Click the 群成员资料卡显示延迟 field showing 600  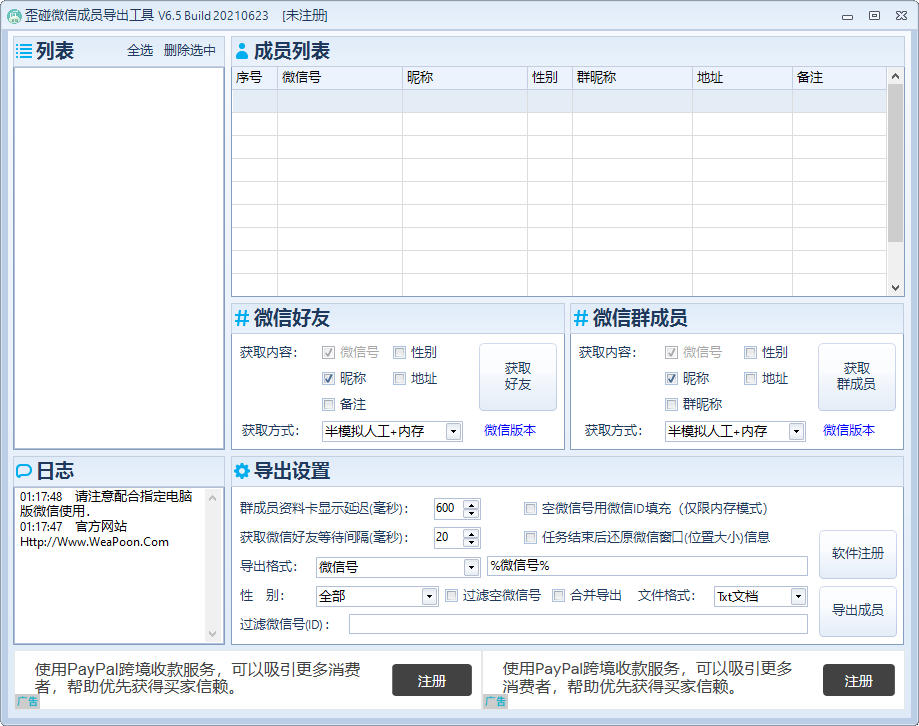click(449, 509)
